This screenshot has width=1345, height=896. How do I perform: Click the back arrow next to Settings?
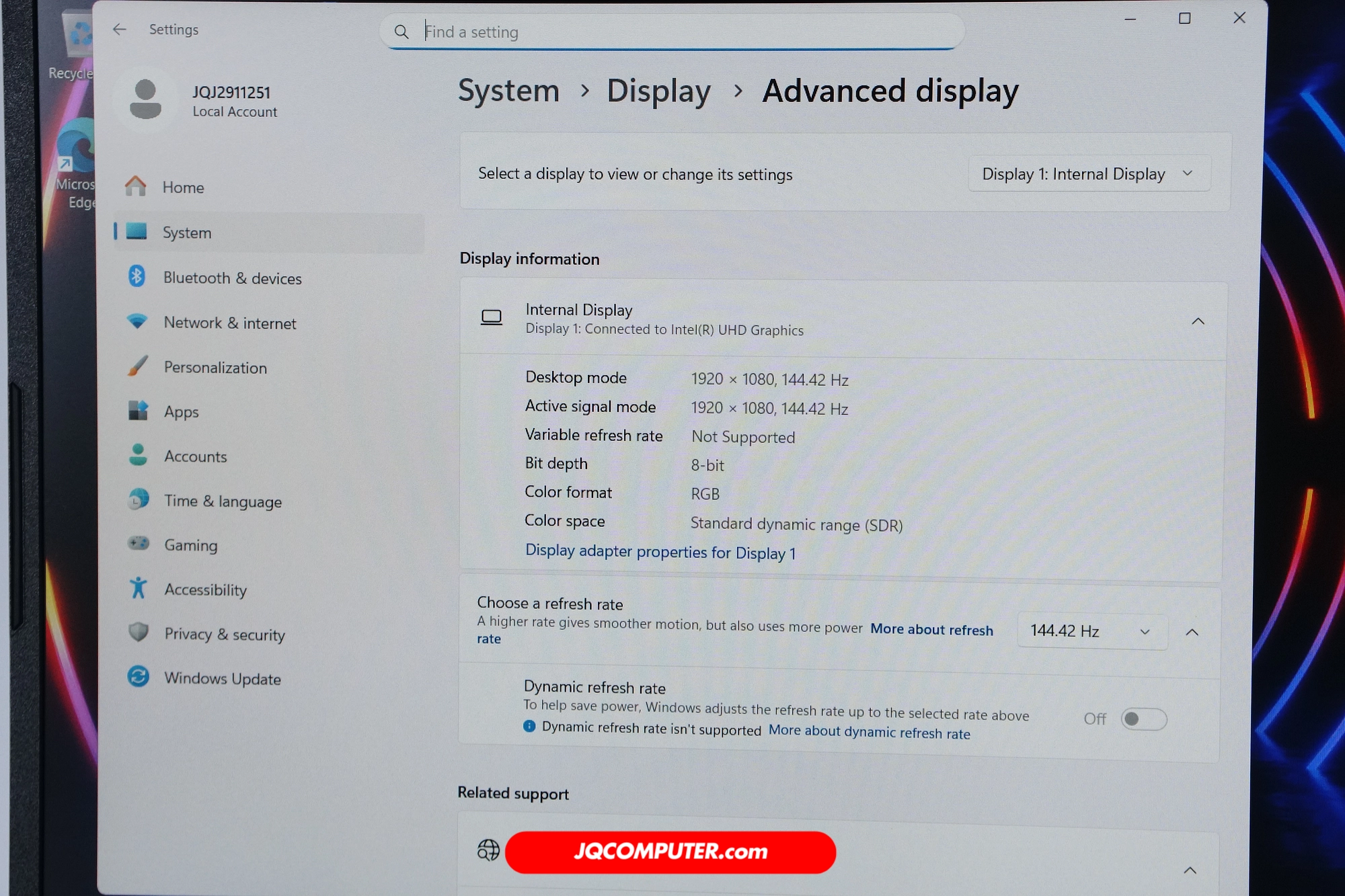[x=119, y=30]
